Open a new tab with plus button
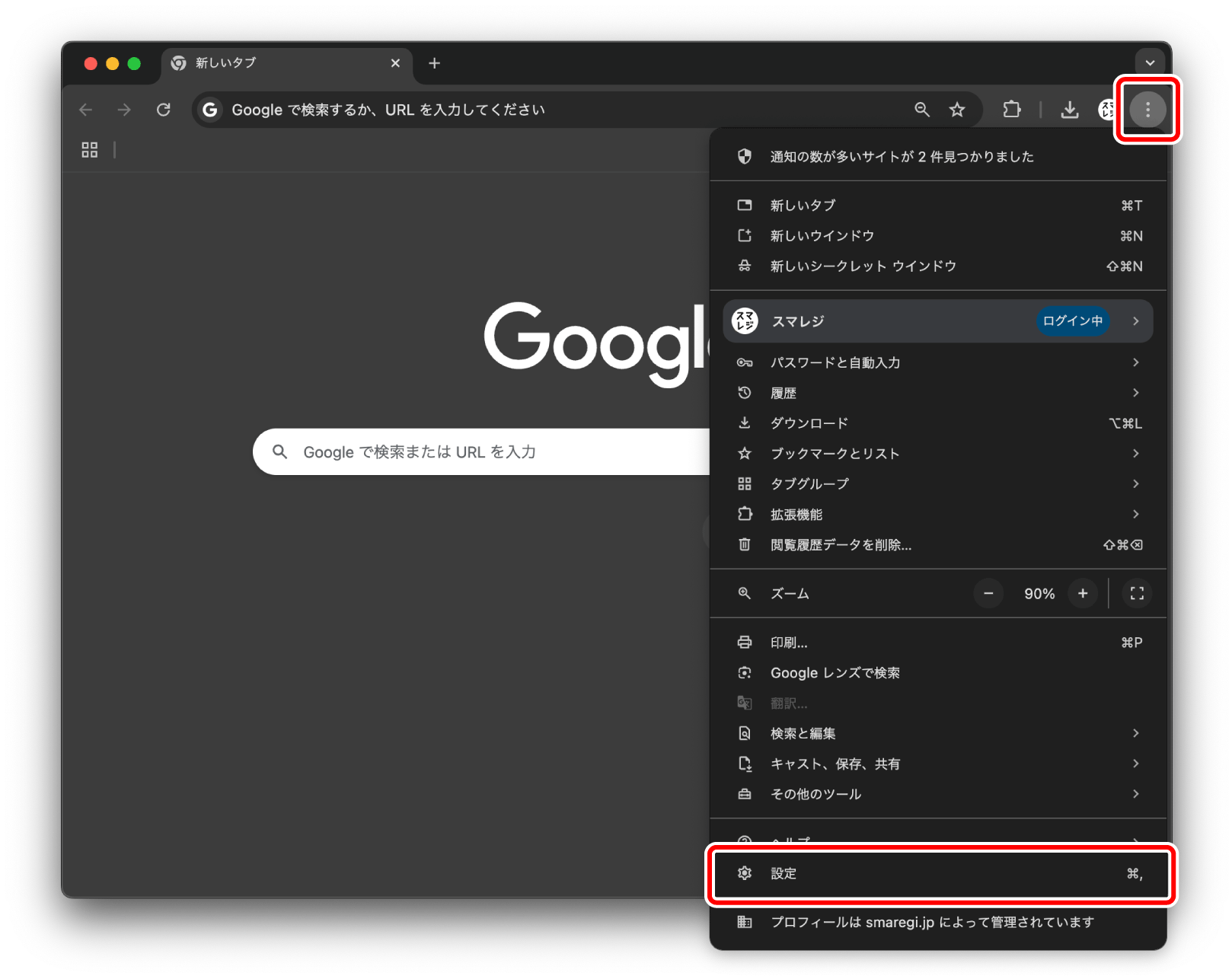 coord(434,63)
